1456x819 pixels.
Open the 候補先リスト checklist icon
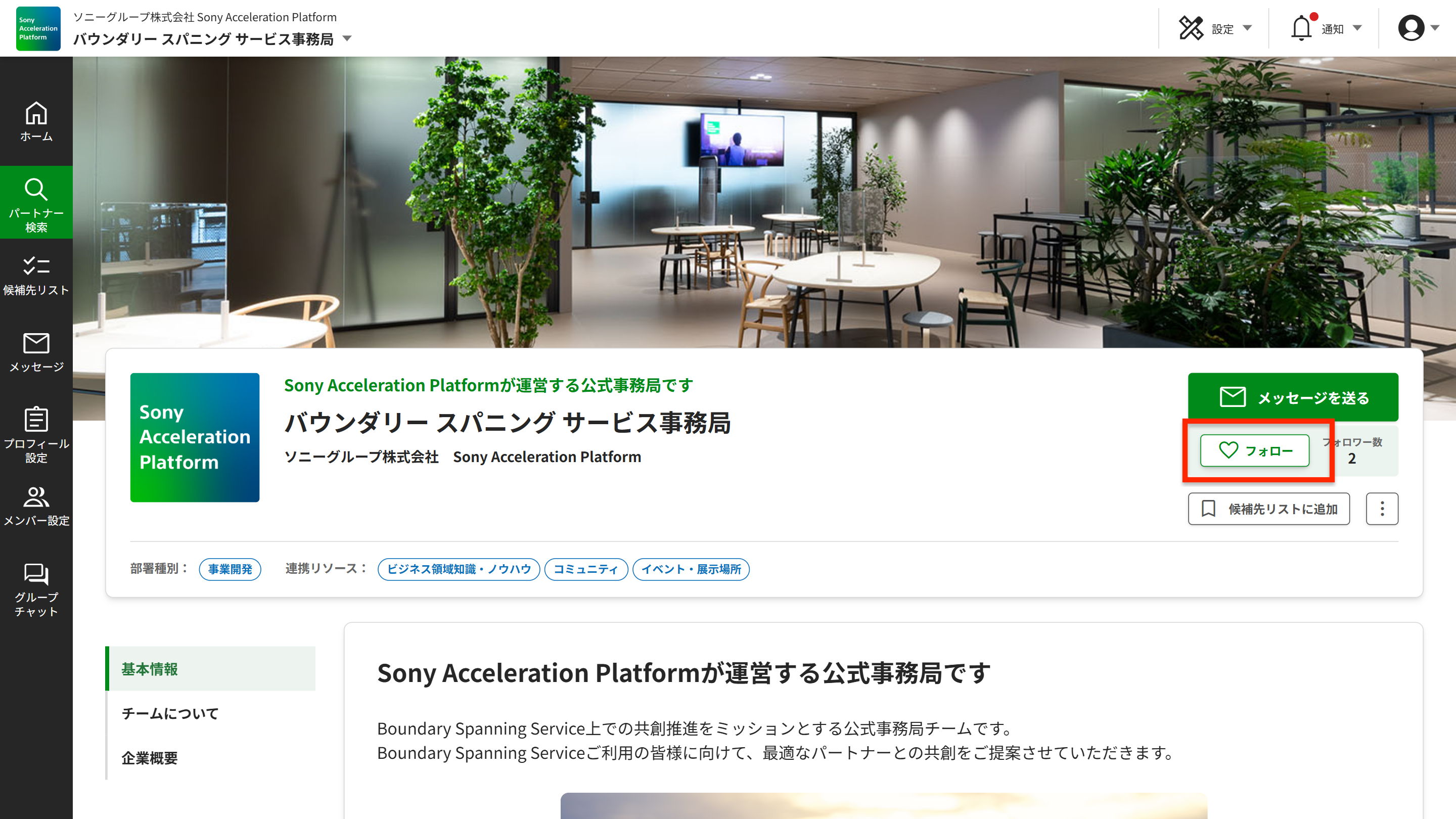tap(36, 275)
